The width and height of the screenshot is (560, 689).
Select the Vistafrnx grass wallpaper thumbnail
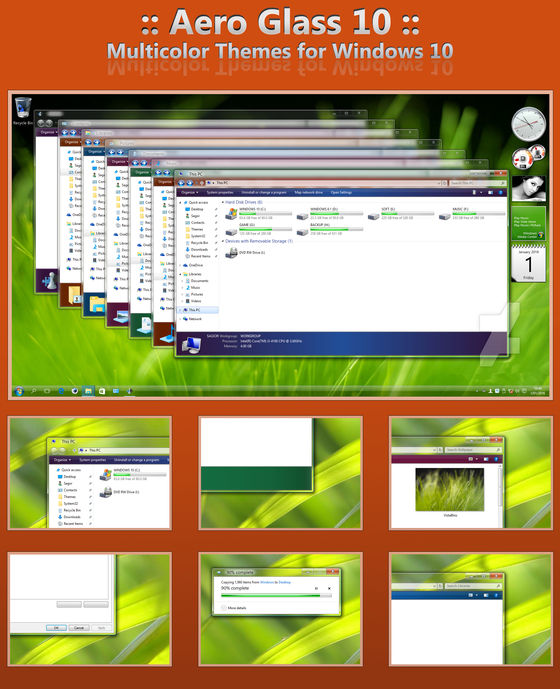450,489
